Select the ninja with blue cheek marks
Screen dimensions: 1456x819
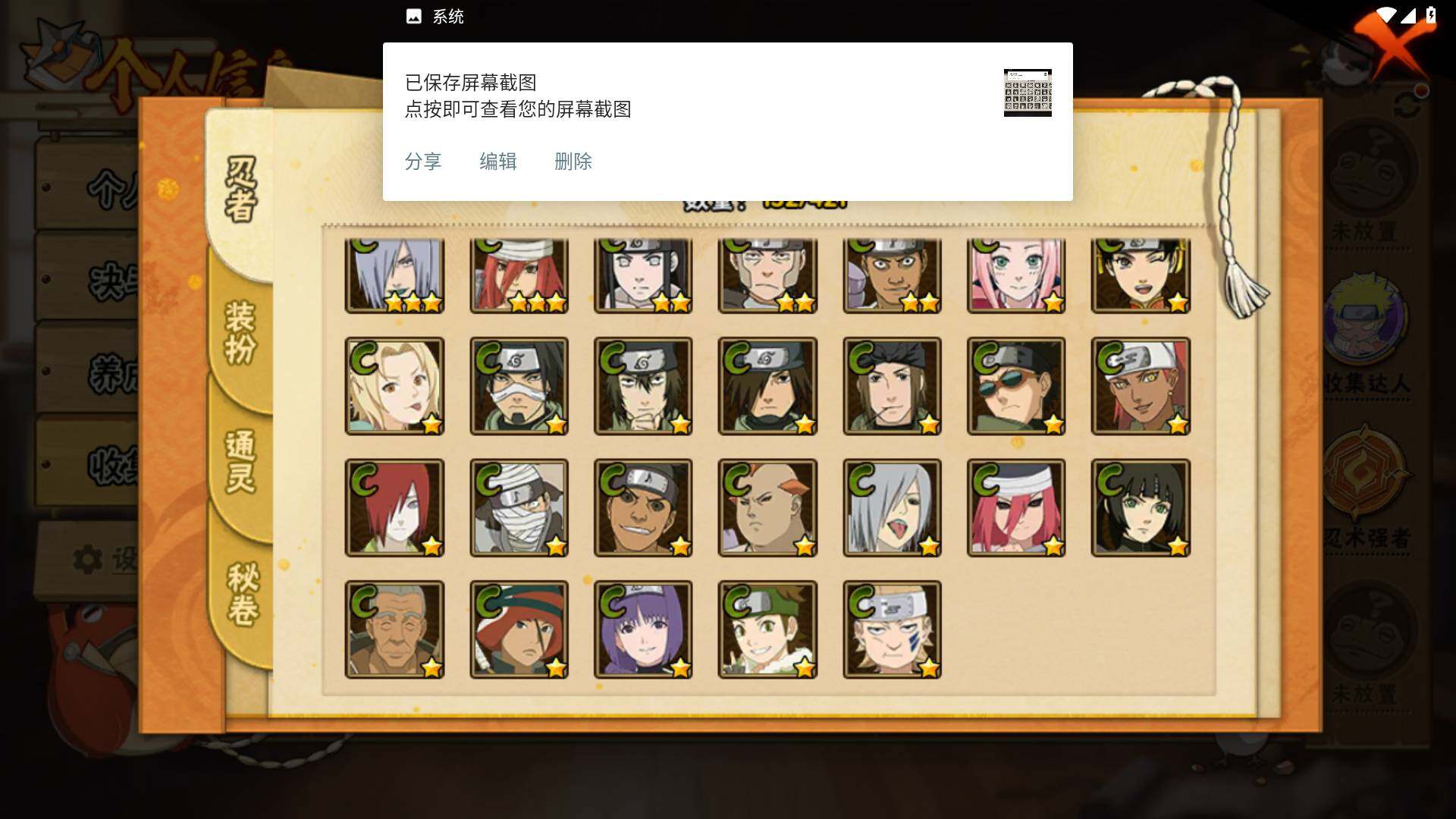click(892, 629)
